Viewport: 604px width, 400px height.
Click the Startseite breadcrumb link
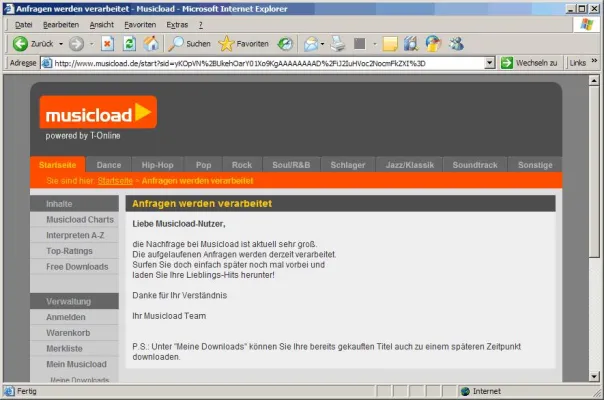coord(115,181)
